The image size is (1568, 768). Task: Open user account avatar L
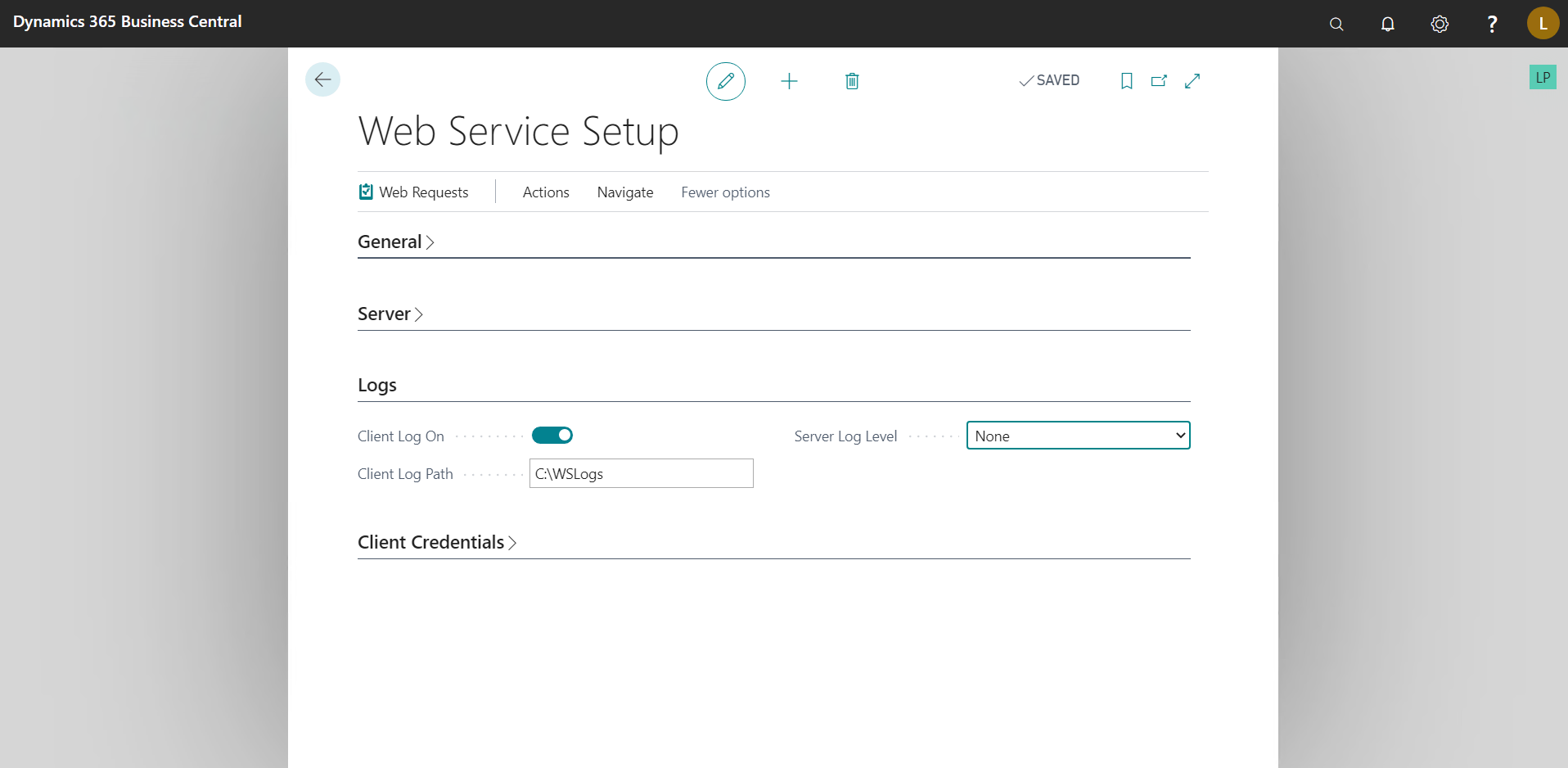(x=1543, y=23)
